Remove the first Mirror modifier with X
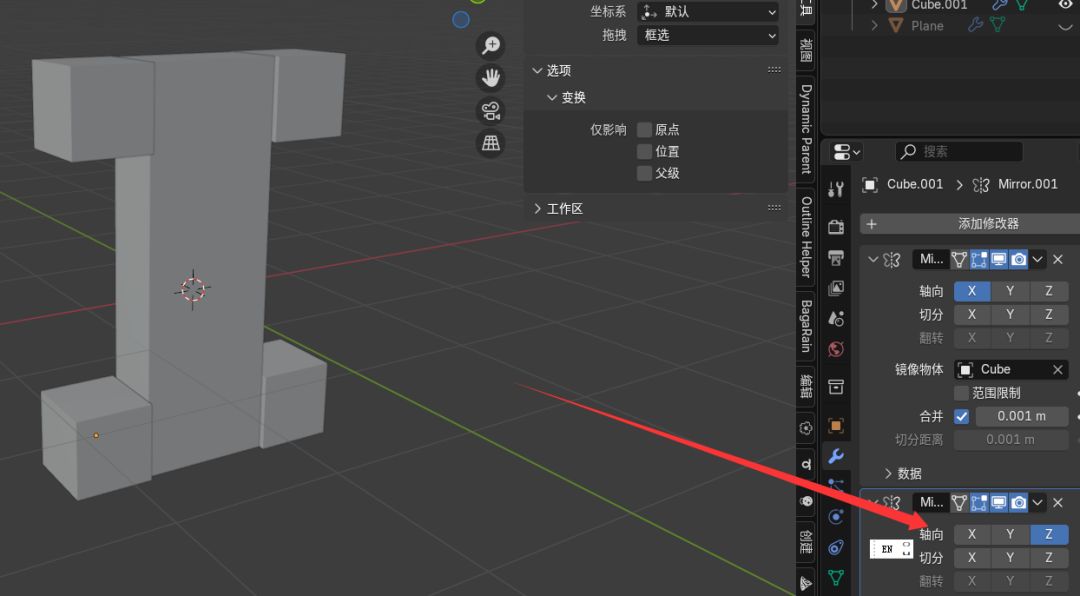1080x596 pixels. (x=1058, y=259)
